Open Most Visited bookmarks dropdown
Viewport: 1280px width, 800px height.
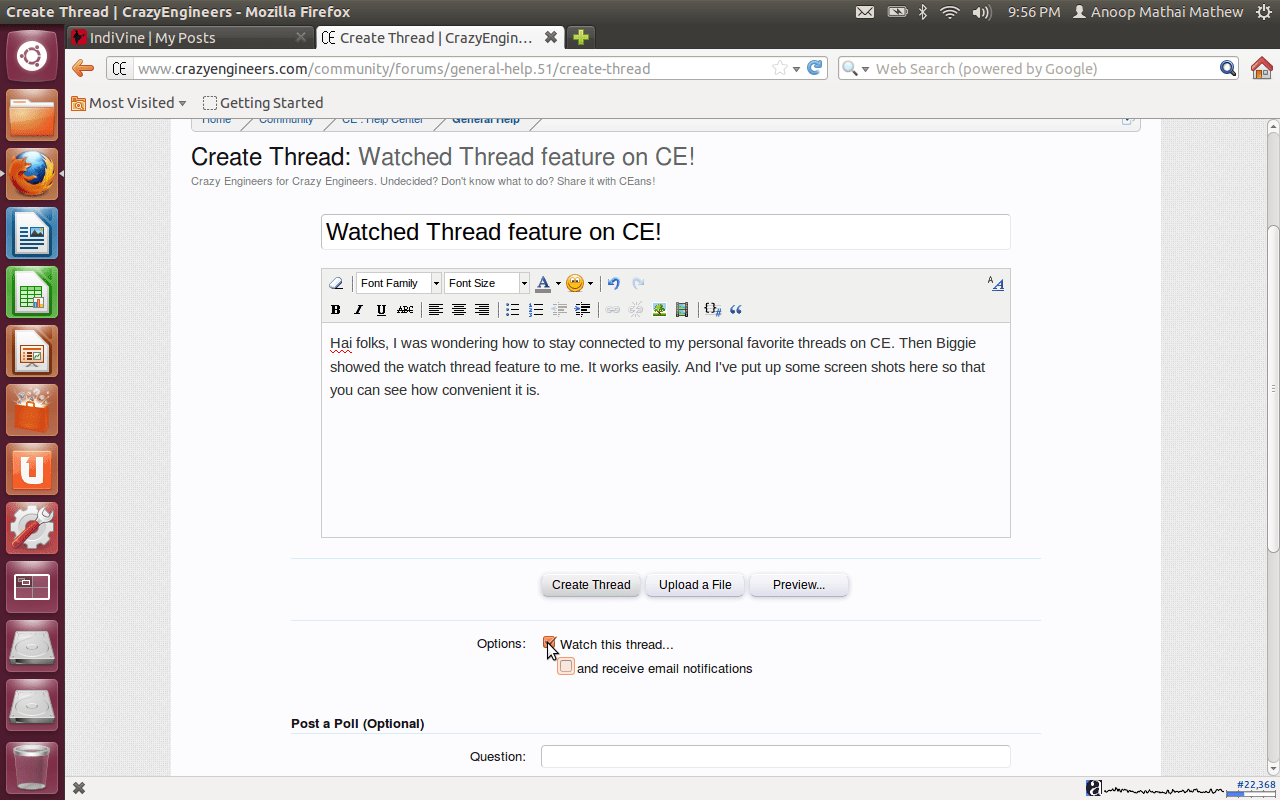point(128,103)
